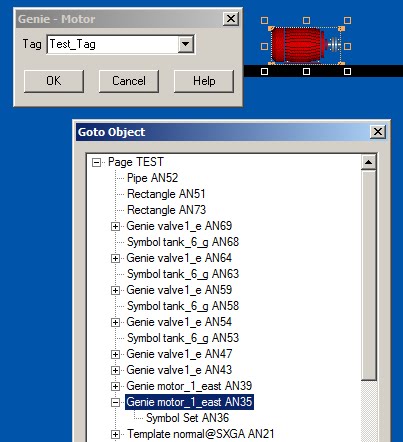Click the vertical scrollbar thumb
This screenshot has height=442, width=403.
click(369, 275)
